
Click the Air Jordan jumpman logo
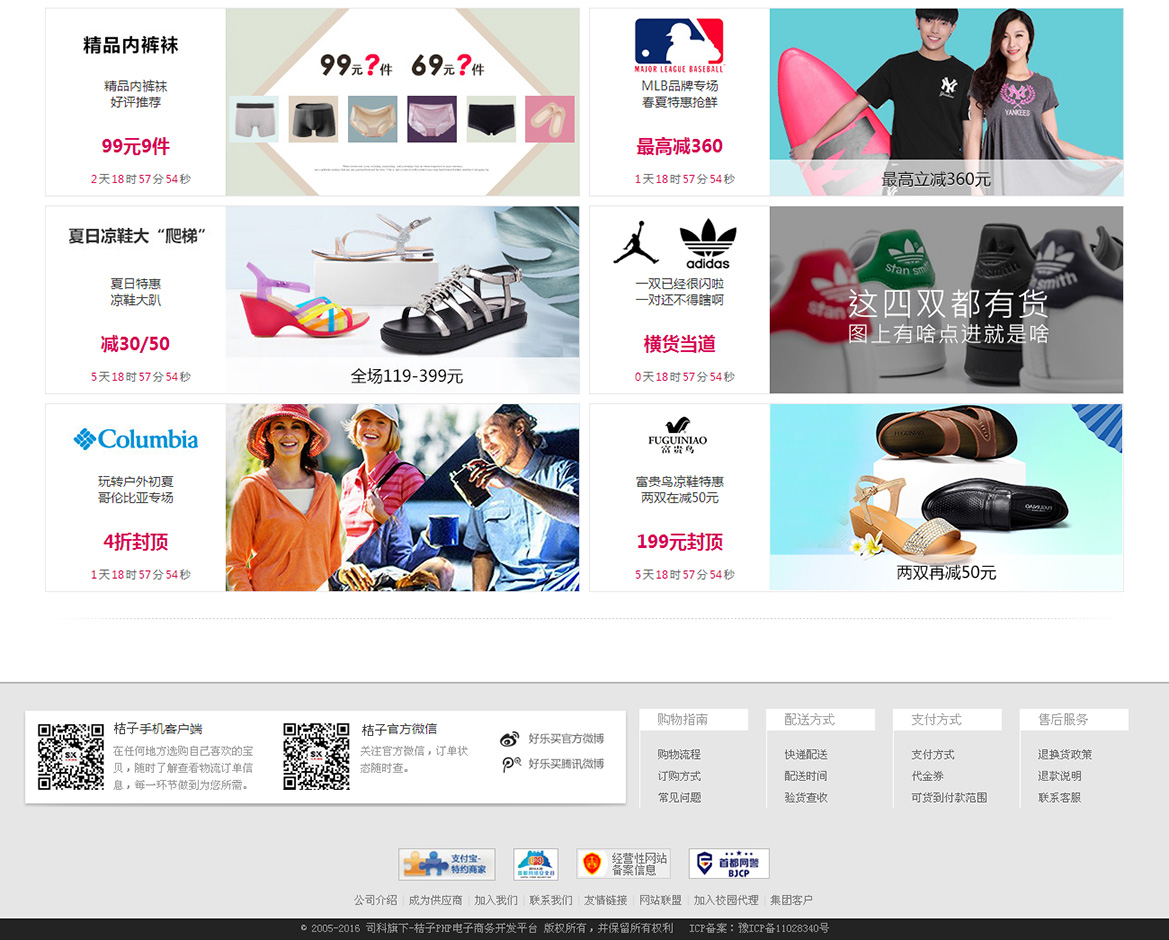pyautogui.click(x=636, y=243)
